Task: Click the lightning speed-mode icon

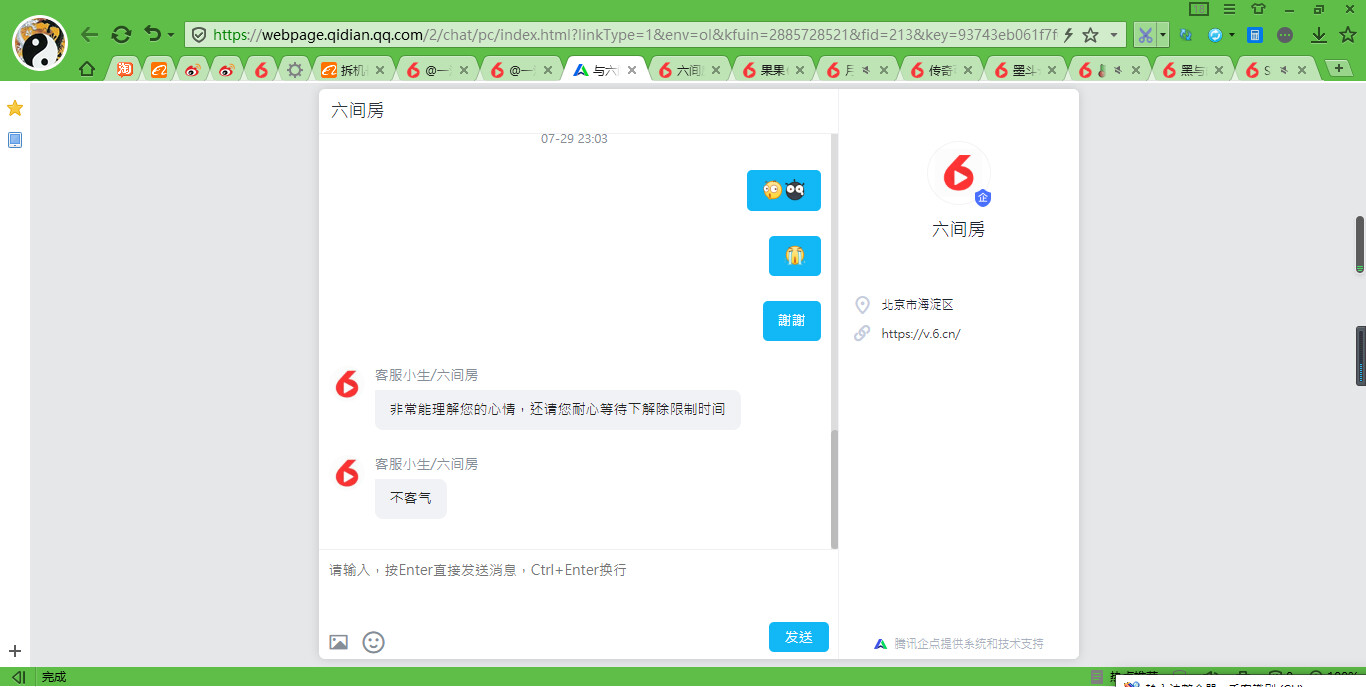Action: click(1068, 35)
